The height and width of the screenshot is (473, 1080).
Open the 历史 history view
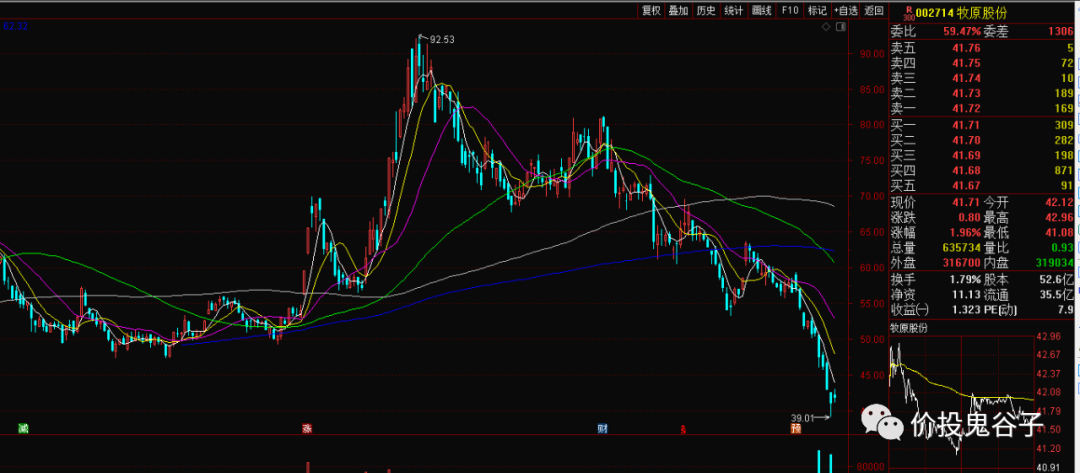[706, 11]
